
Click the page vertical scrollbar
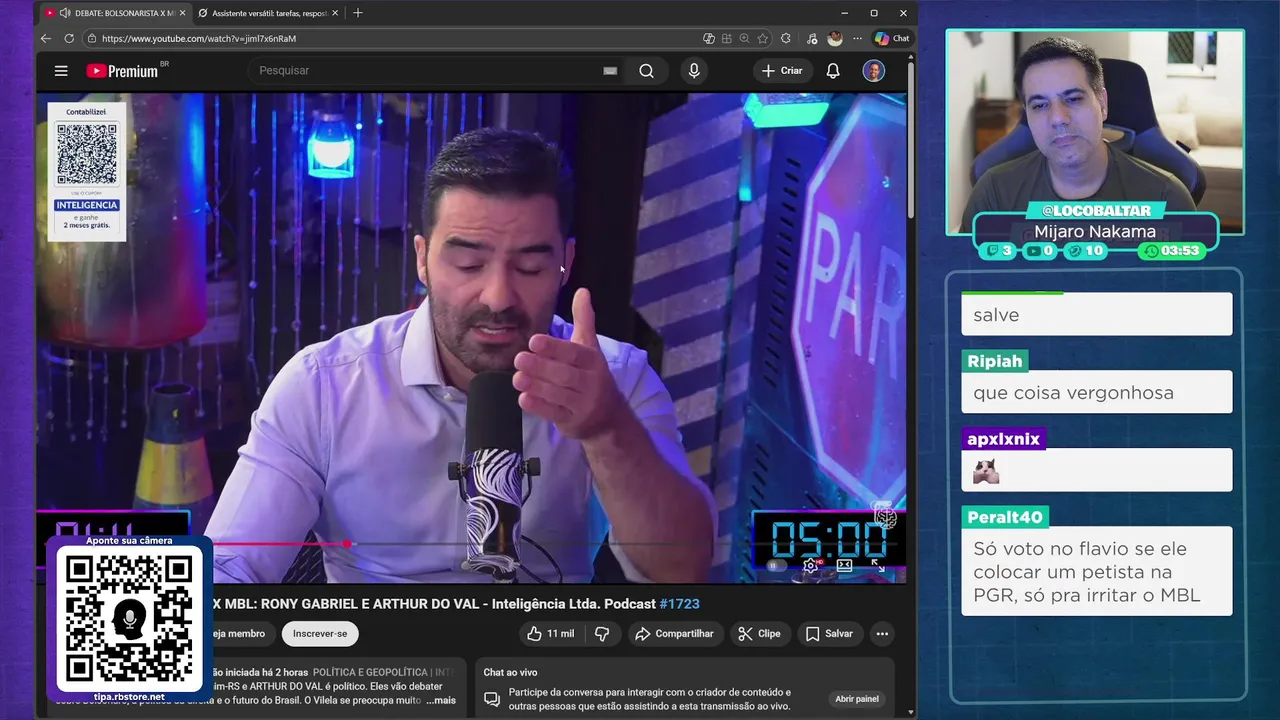point(910,140)
